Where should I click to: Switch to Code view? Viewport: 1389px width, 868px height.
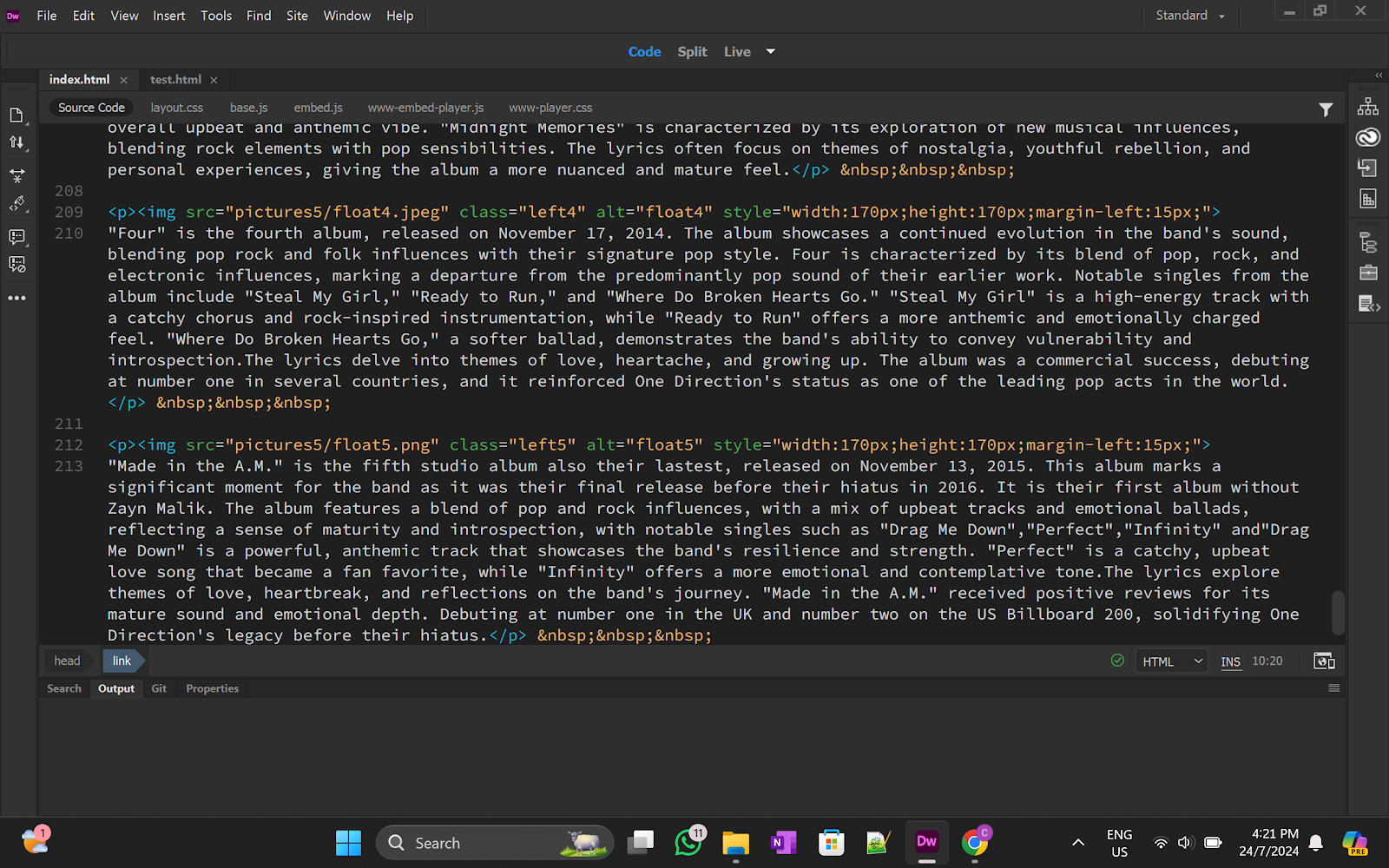coord(644,52)
